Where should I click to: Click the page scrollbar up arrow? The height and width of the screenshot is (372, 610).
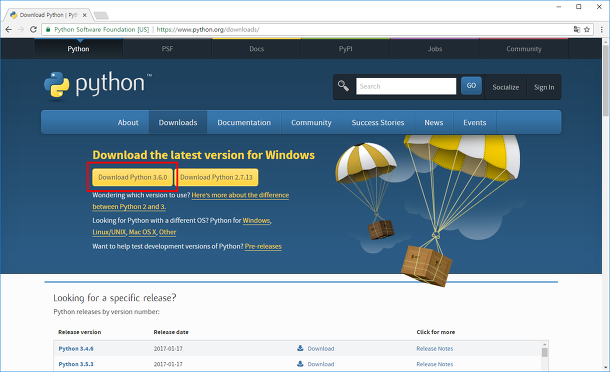[x=606, y=41]
